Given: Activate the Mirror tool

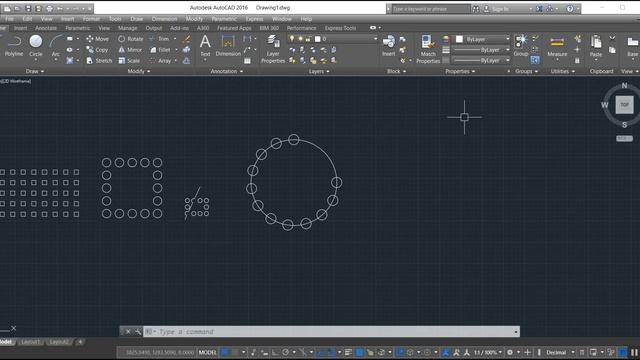Looking at the screenshot, I should coord(130,50).
